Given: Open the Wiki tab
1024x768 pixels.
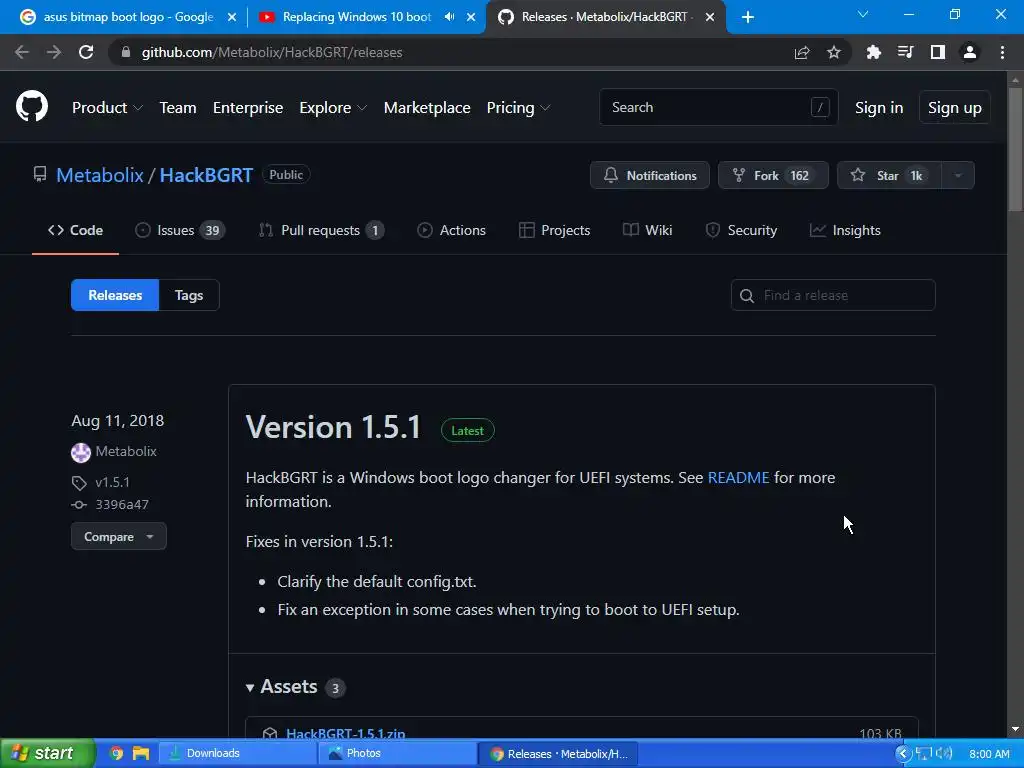Looking at the screenshot, I should pos(648,231).
